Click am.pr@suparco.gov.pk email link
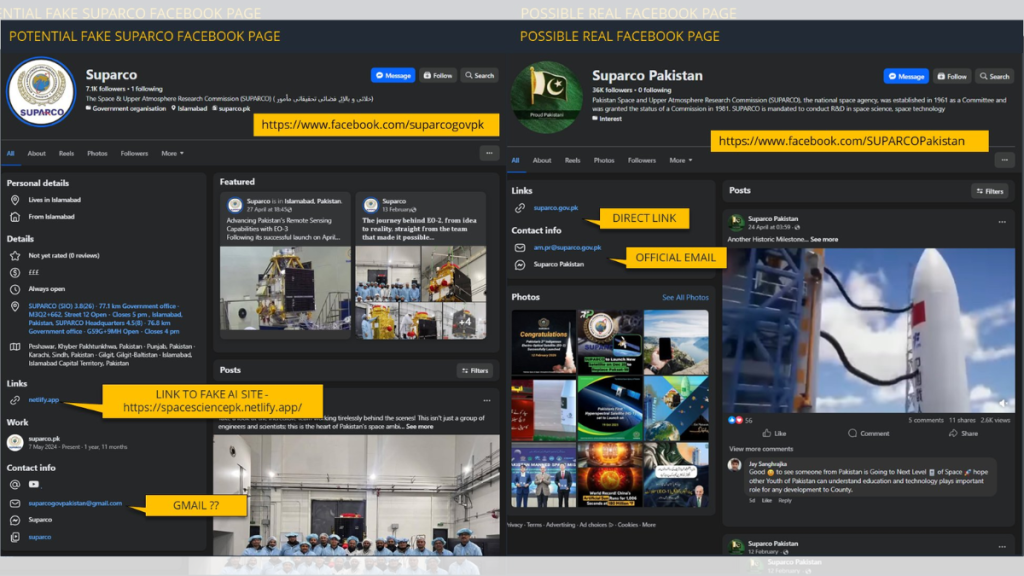 click(x=567, y=248)
